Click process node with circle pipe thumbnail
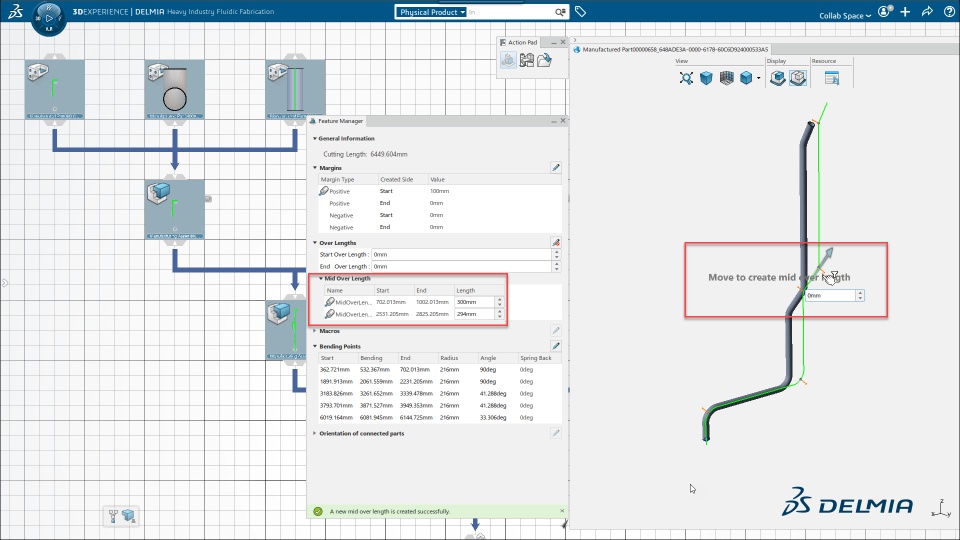 tap(174, 89)
